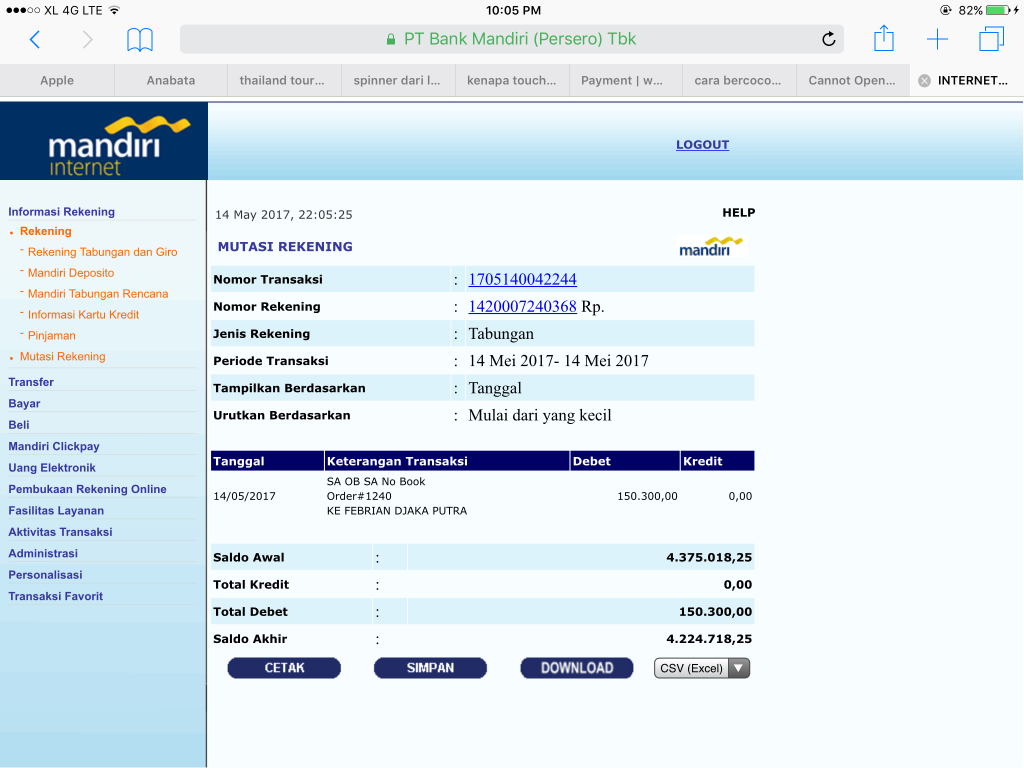Close the INTERNET tab with its X icon

pos(925,80)
